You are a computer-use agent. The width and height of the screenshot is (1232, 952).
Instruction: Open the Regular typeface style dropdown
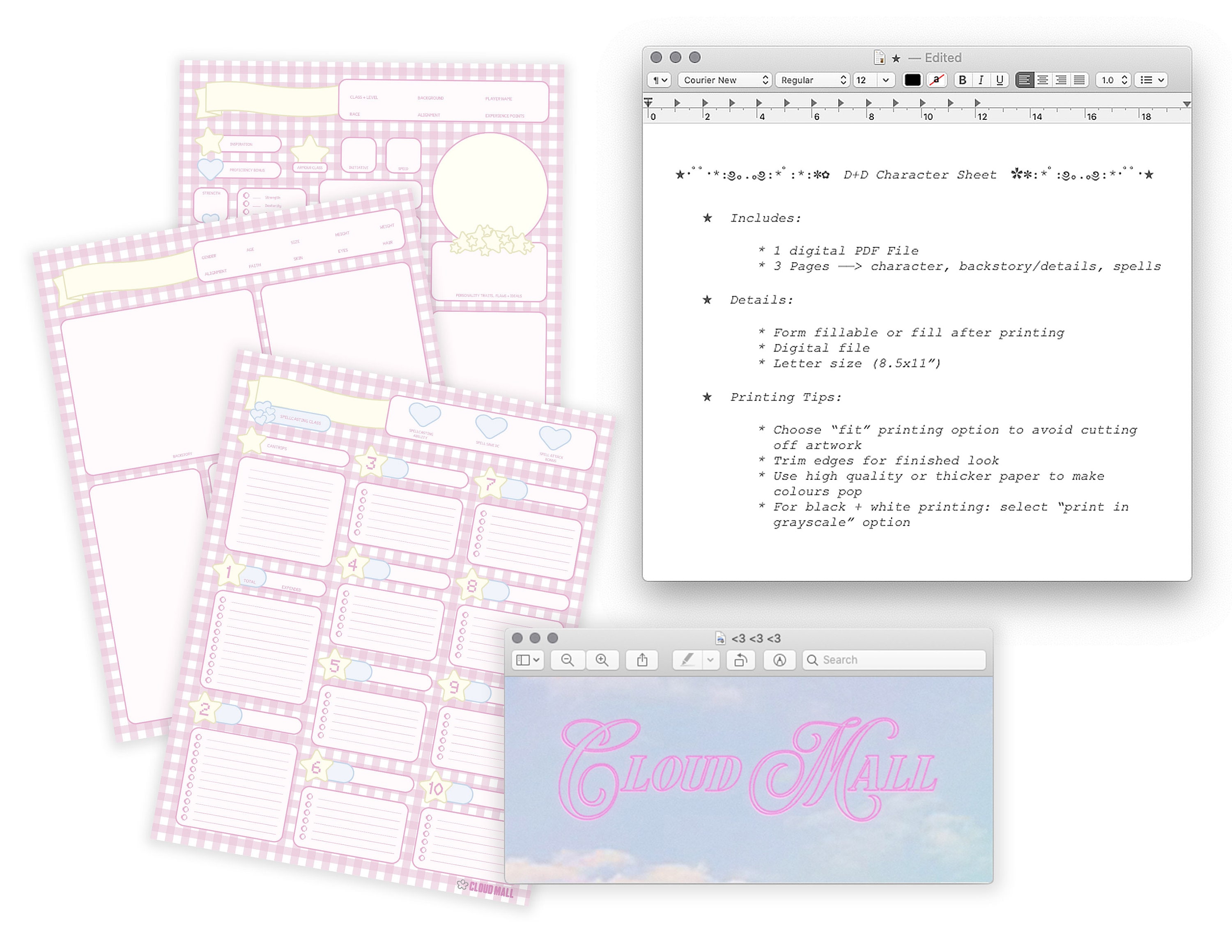(x=811, y=80)
